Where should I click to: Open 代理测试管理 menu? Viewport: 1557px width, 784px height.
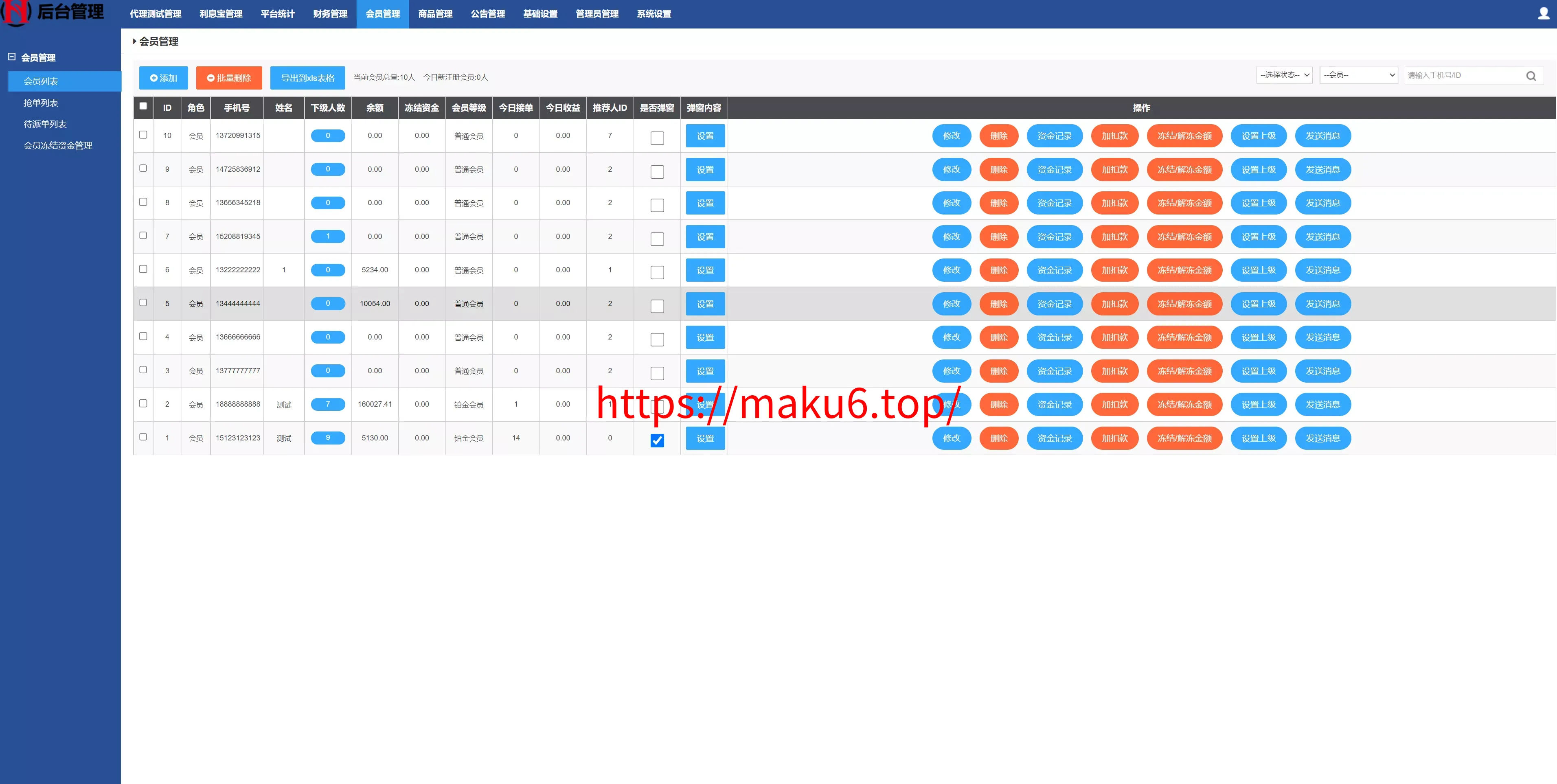tap(156, 14)
